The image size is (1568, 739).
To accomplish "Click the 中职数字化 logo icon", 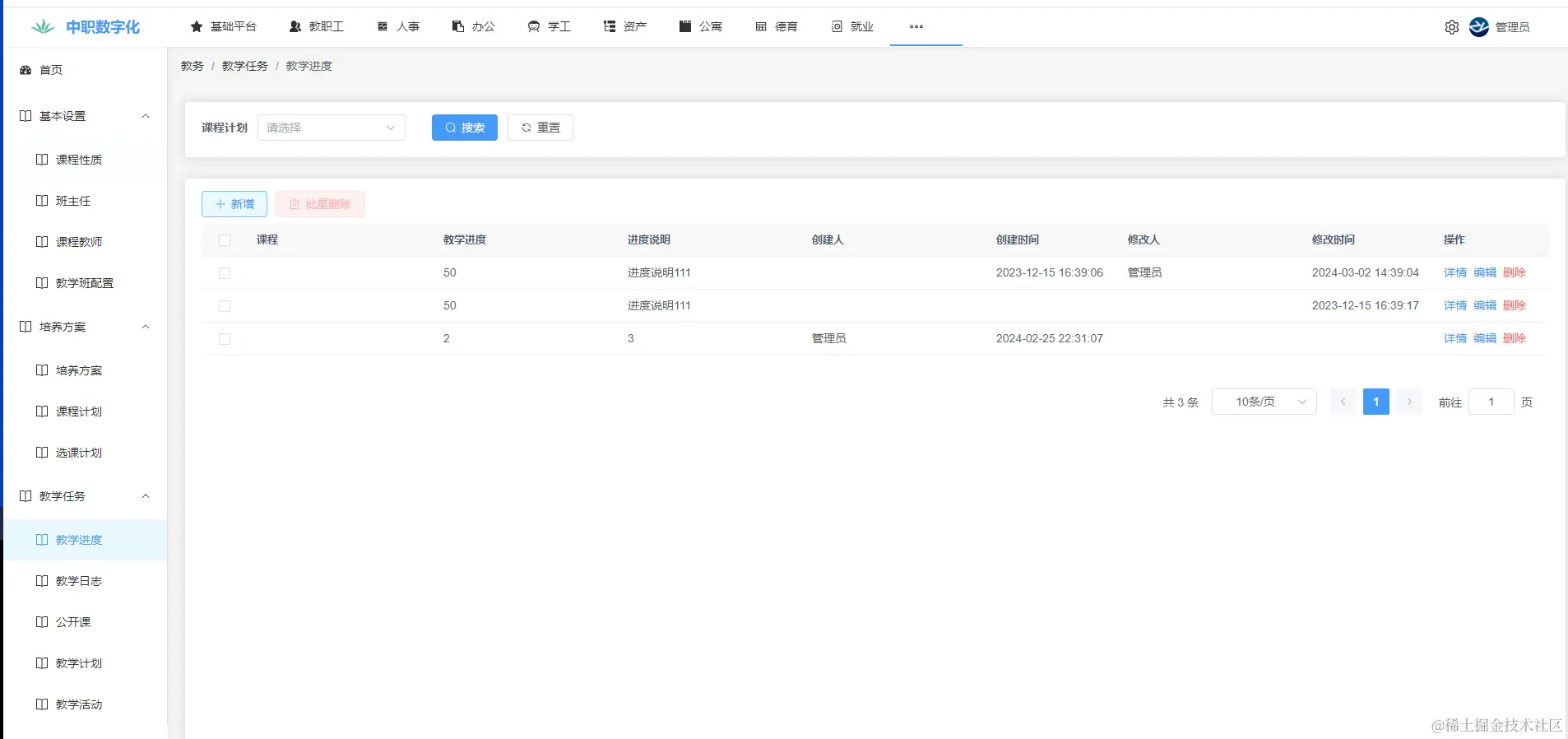I will [x=43, y=27].
